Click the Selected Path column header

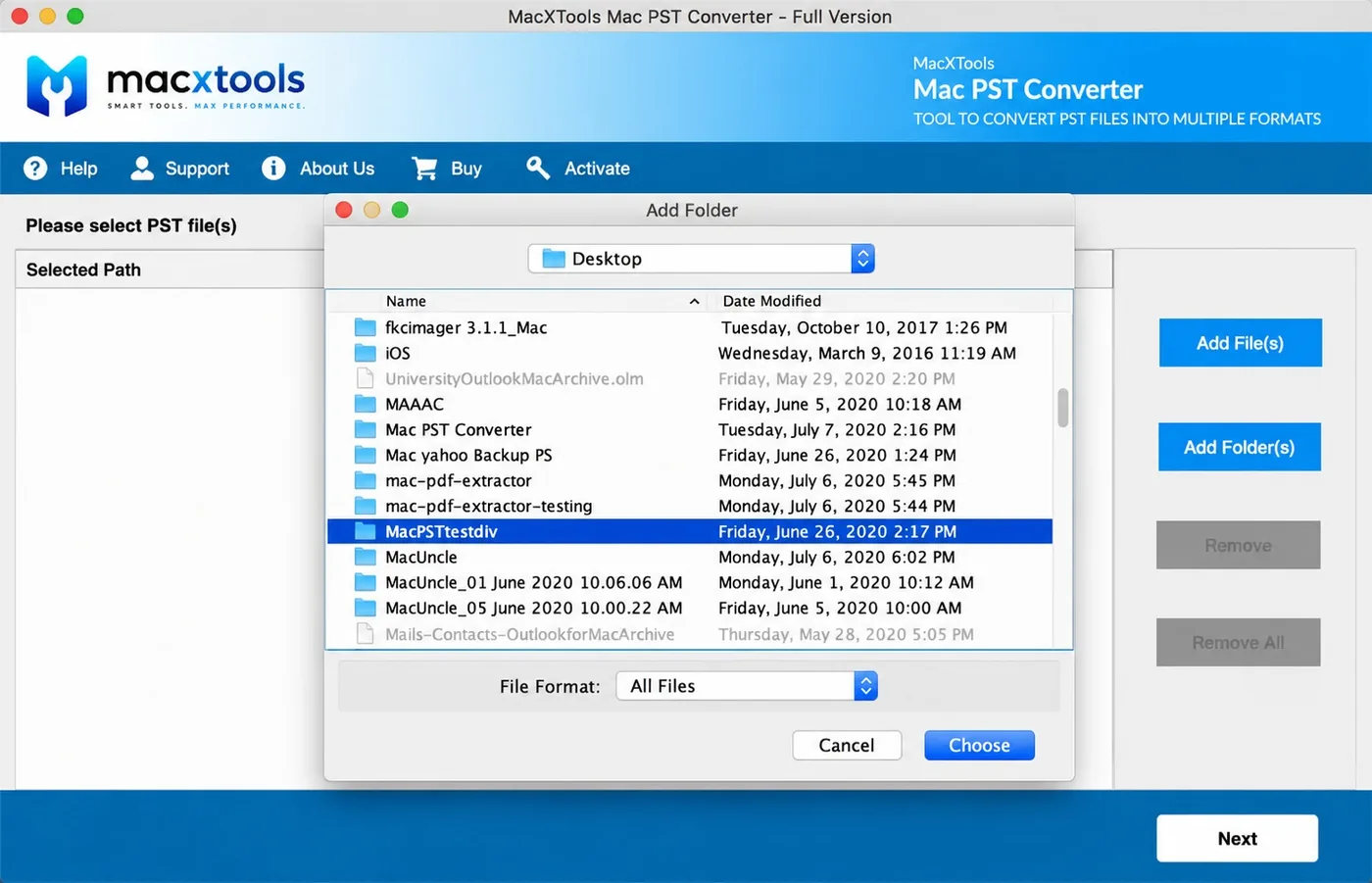[x=83, y=270]
